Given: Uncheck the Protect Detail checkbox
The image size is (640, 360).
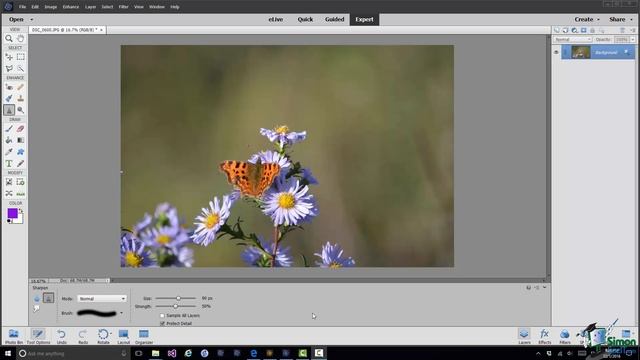Looking at the screenshot, I should (x=162, y=323).
